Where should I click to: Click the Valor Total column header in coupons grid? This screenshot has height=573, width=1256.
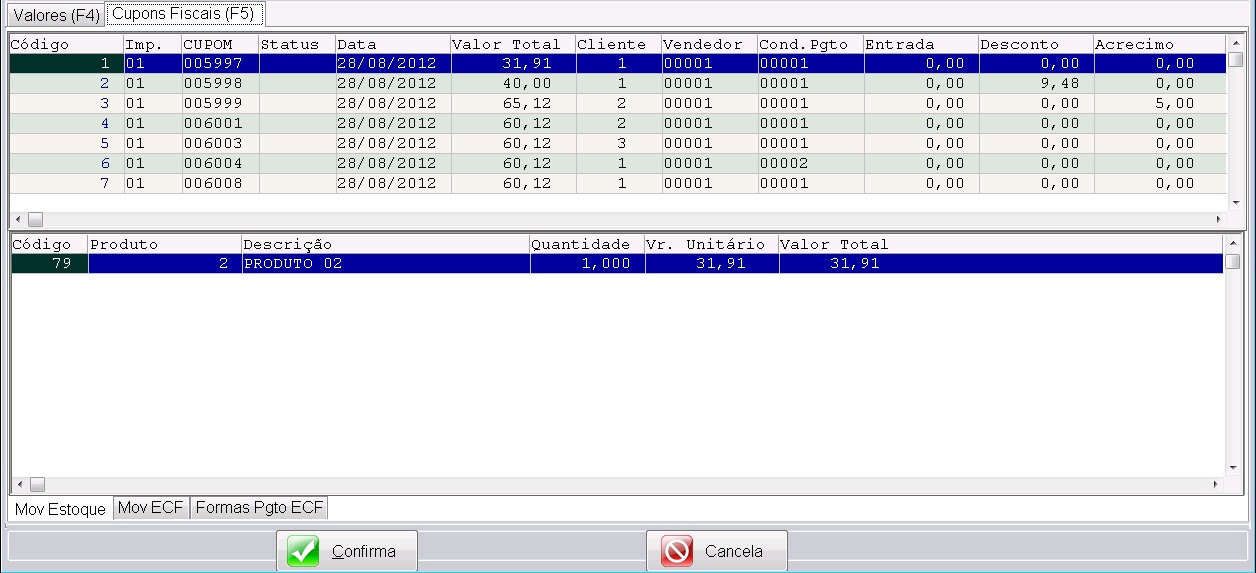coord(511,44)
